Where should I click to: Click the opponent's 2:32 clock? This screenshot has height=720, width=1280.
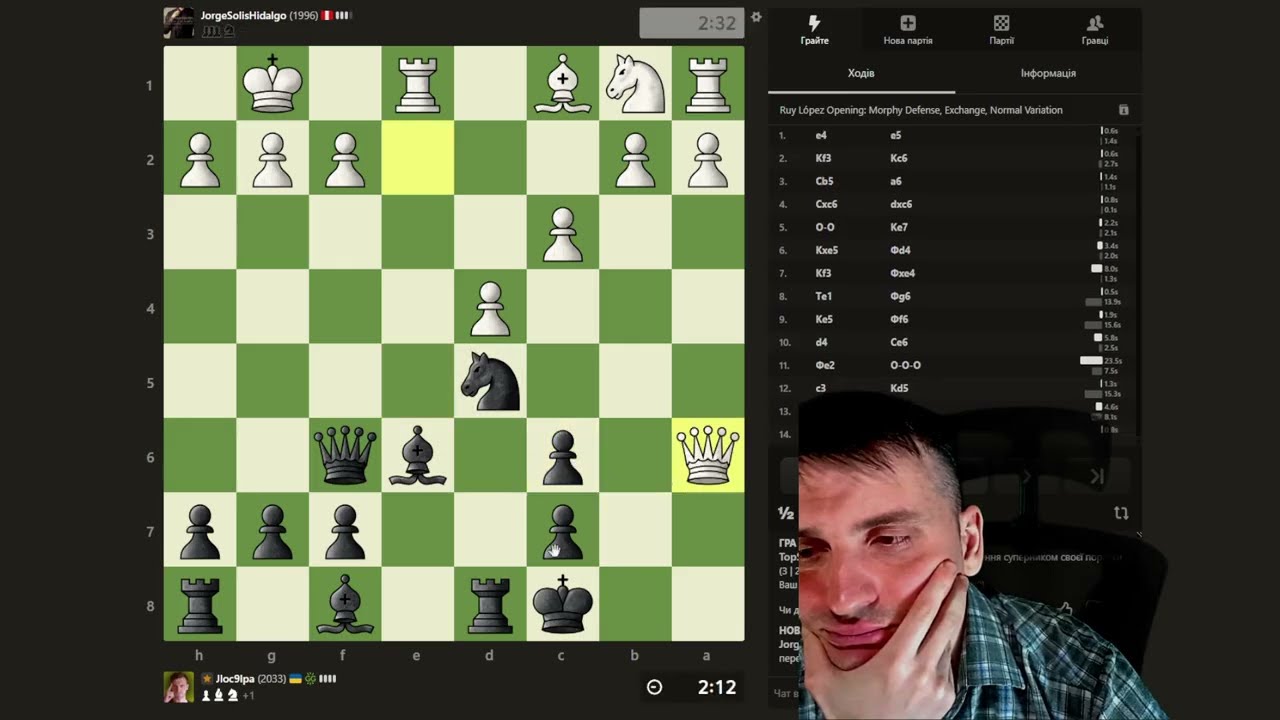click(x=692, y=23)
